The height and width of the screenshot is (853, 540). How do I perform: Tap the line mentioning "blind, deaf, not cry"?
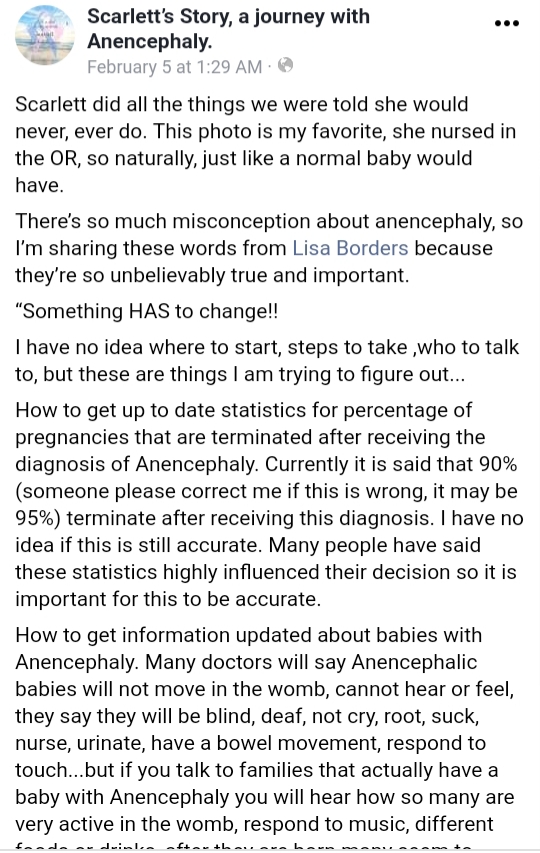click(x=247, y=716)
